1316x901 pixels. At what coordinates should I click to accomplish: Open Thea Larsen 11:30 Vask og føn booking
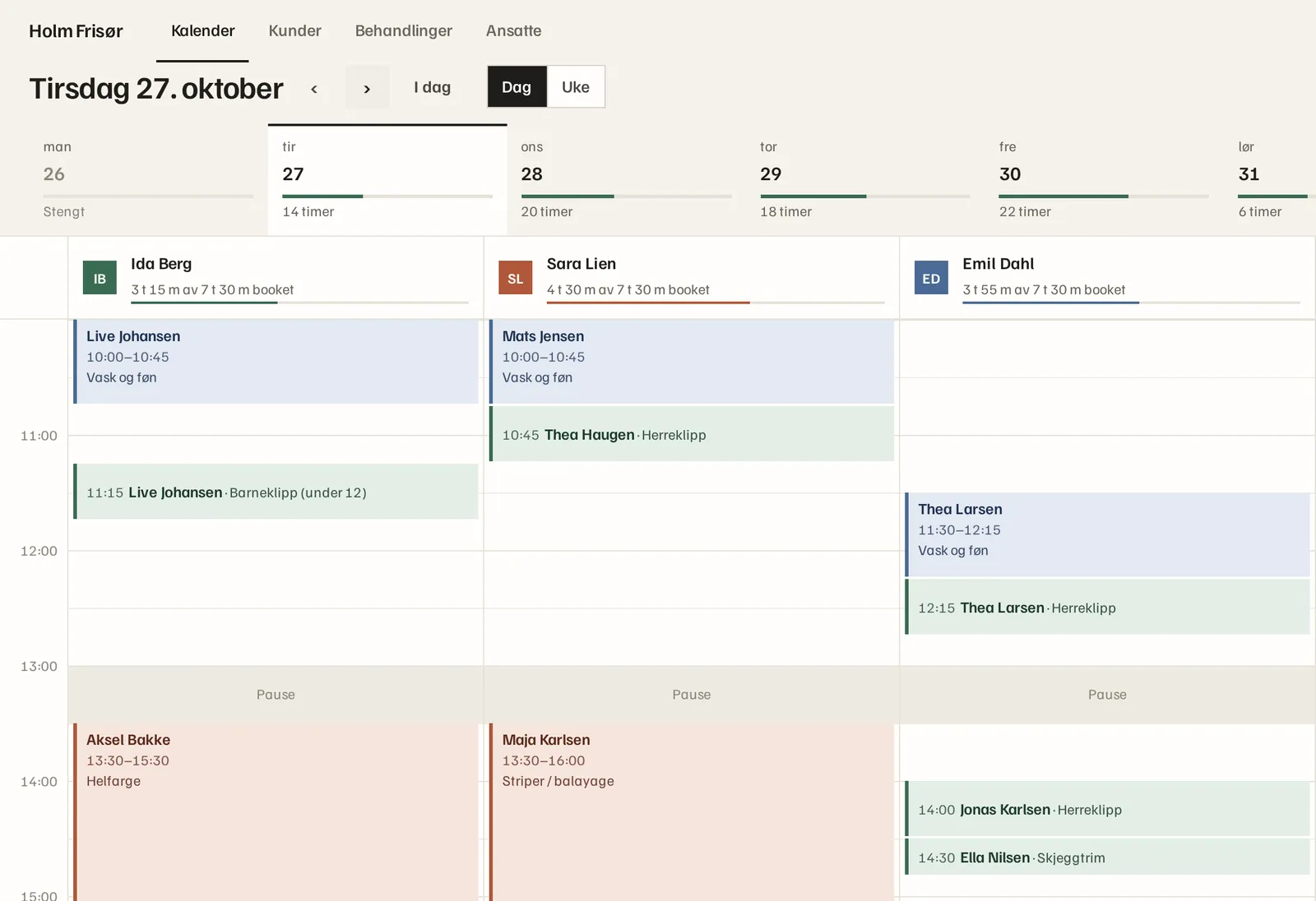coord(1107,534)
